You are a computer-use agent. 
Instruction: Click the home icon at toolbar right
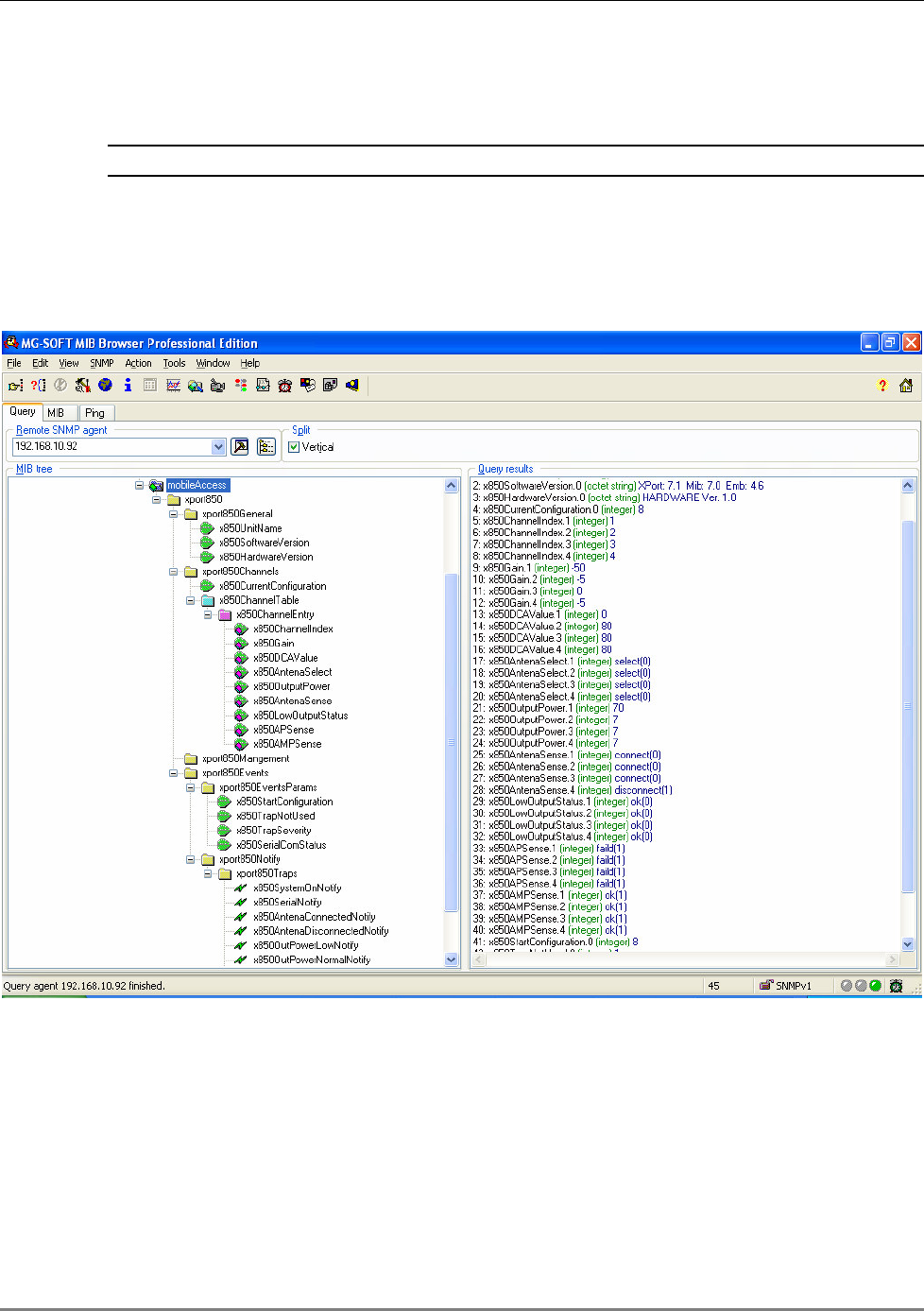(x=906, y=386)
